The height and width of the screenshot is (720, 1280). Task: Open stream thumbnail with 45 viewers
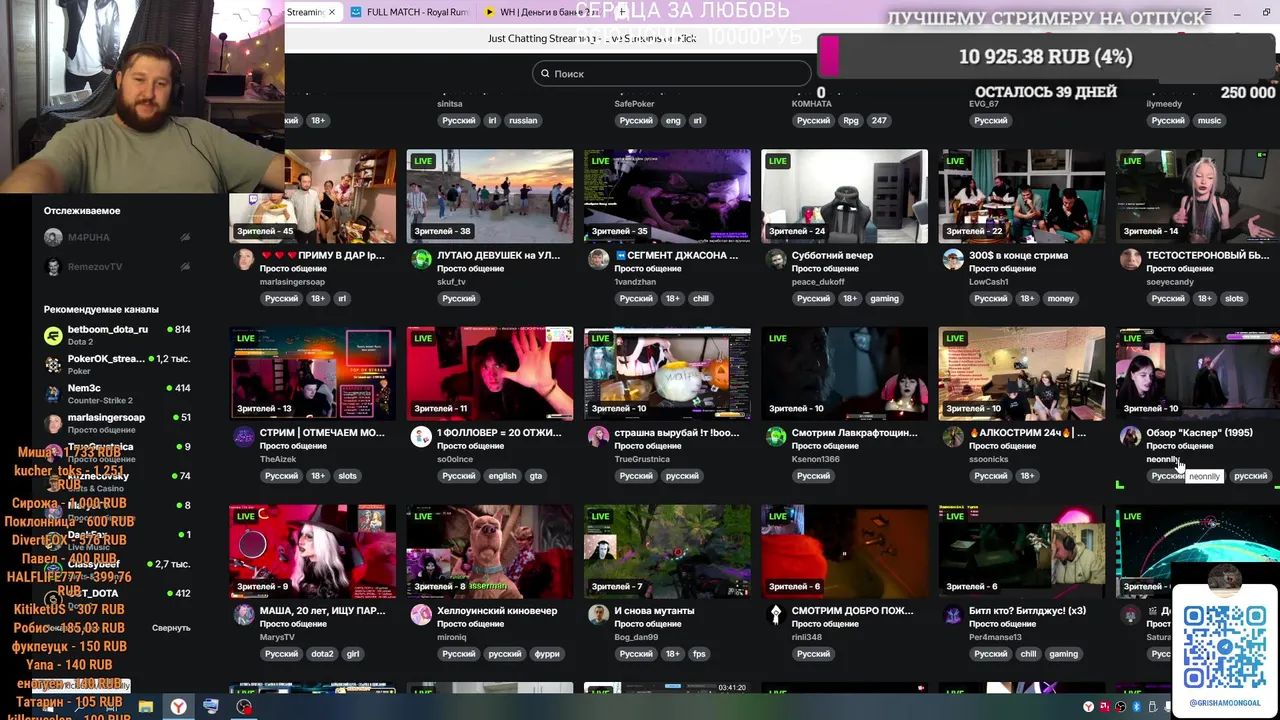(312, 196)
